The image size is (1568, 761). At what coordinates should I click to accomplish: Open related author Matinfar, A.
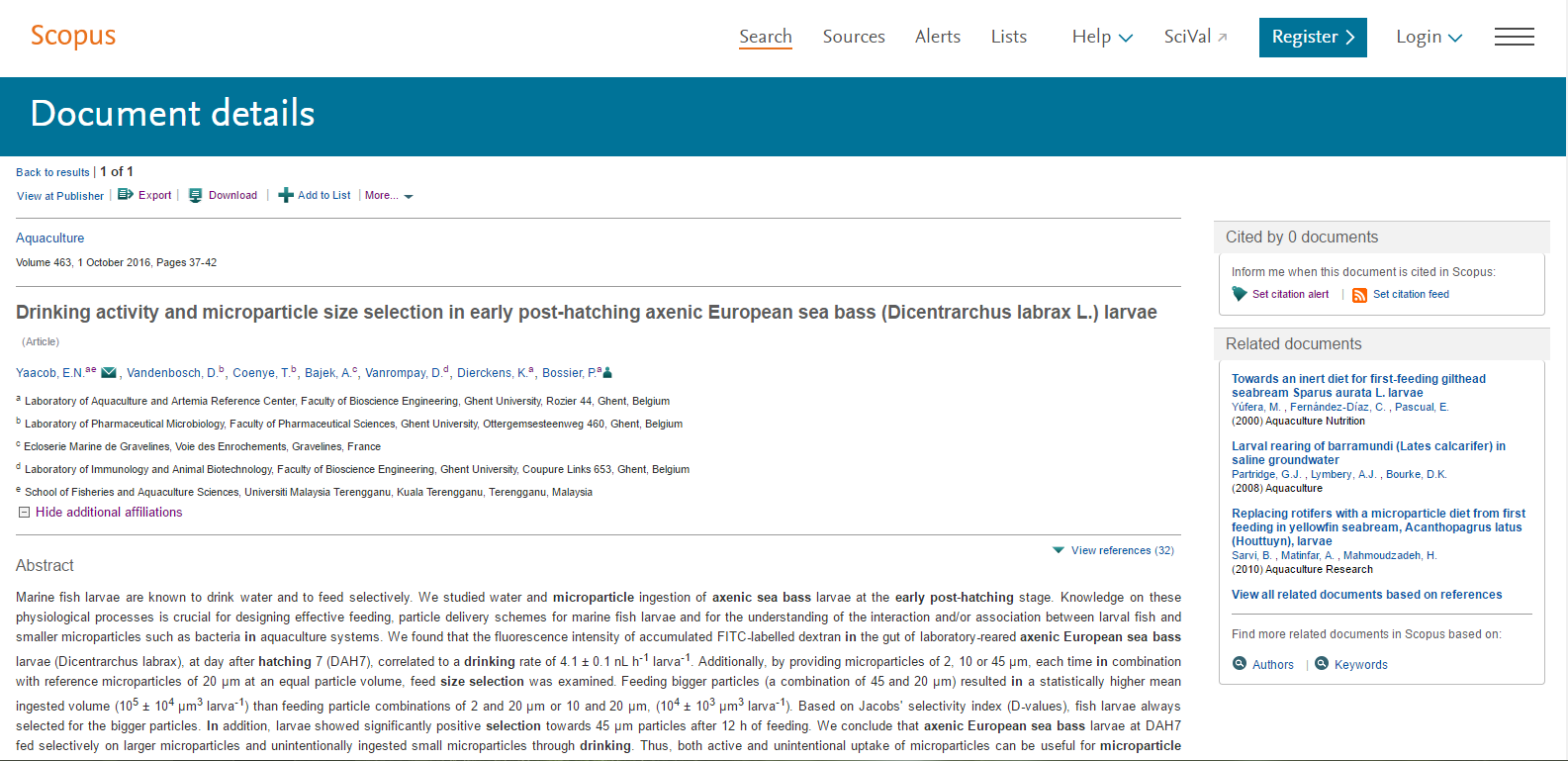click(1307, 555)
